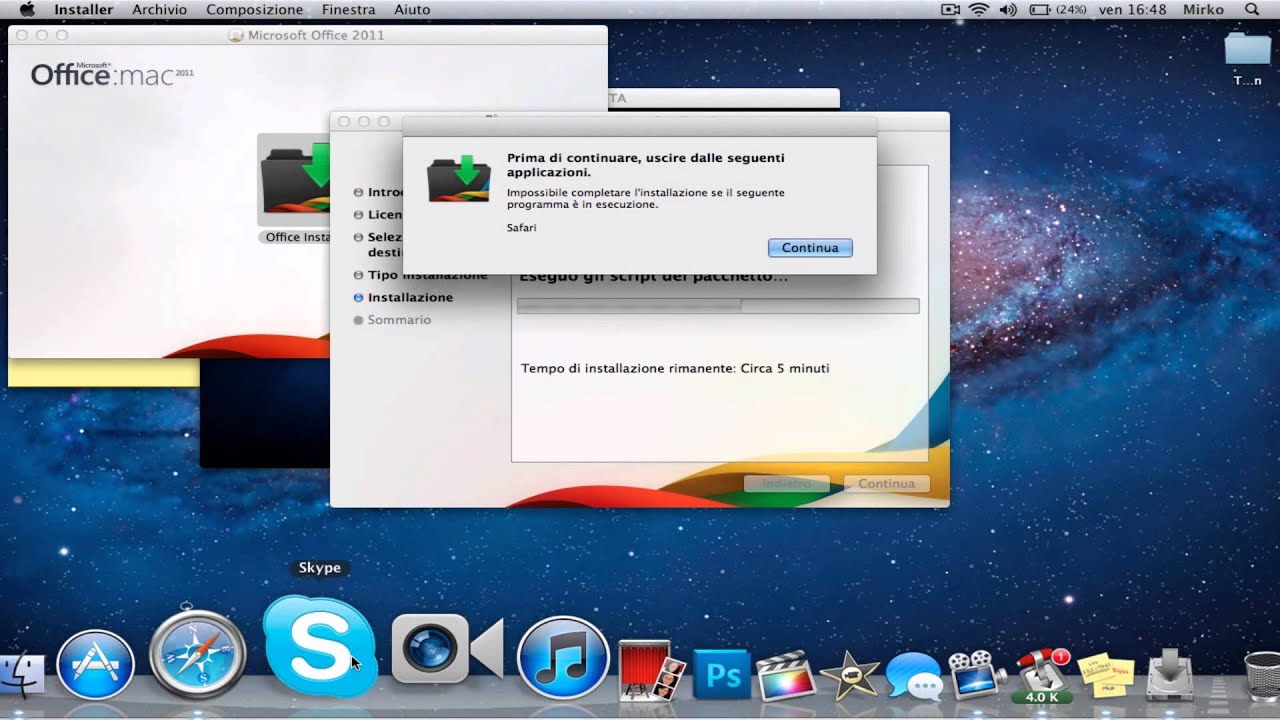The width and height of the screenshot is (1280, 720).
Task: Click Continua in the quit-applications alert
Action: (x=810, y=248)
